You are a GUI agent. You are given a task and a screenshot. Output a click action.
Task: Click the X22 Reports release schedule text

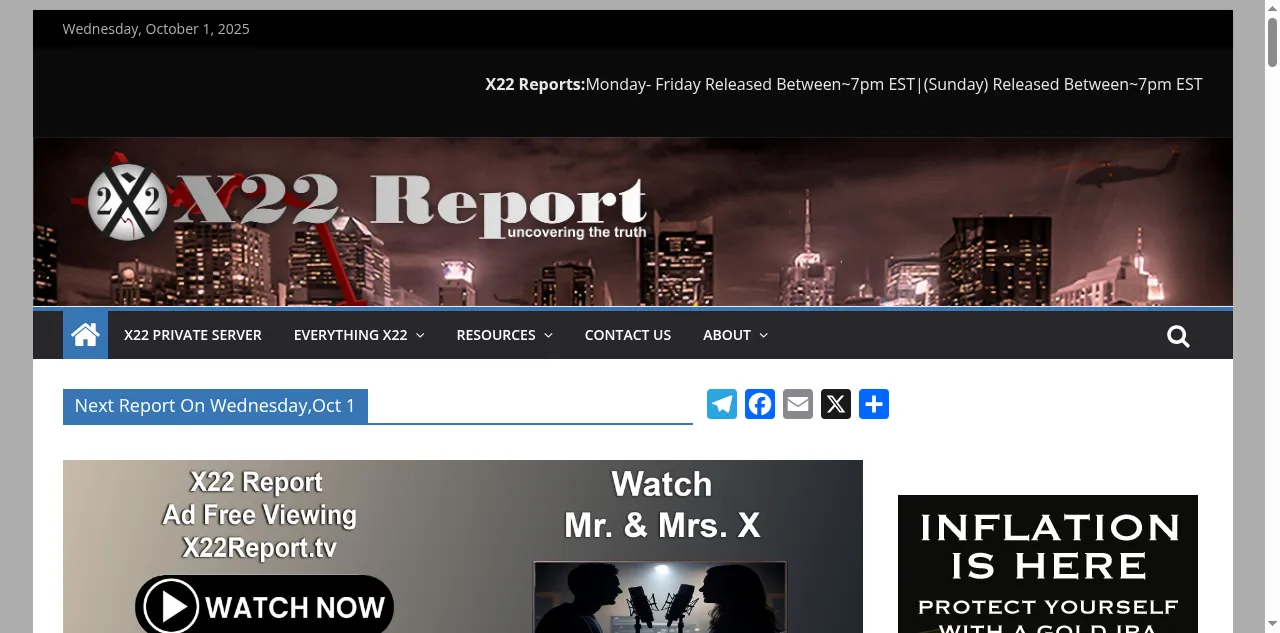click(x=844, y=84)
